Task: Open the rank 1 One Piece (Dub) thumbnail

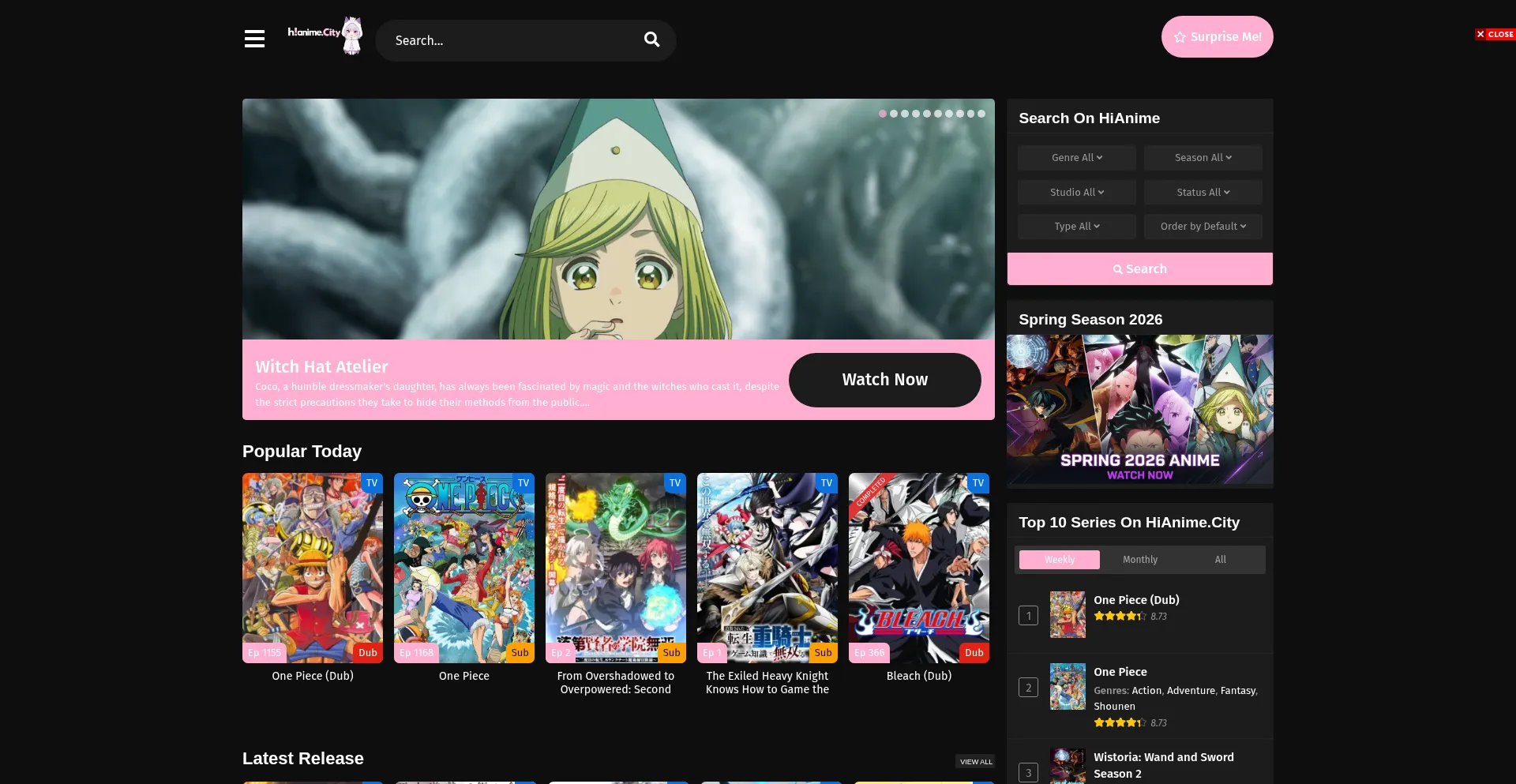Action: 1068,614
